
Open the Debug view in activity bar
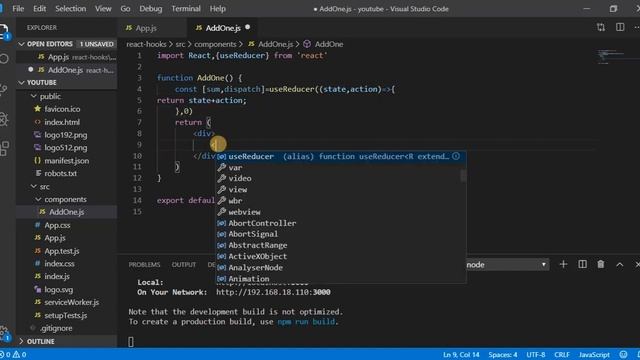click(x=4, y=119)
